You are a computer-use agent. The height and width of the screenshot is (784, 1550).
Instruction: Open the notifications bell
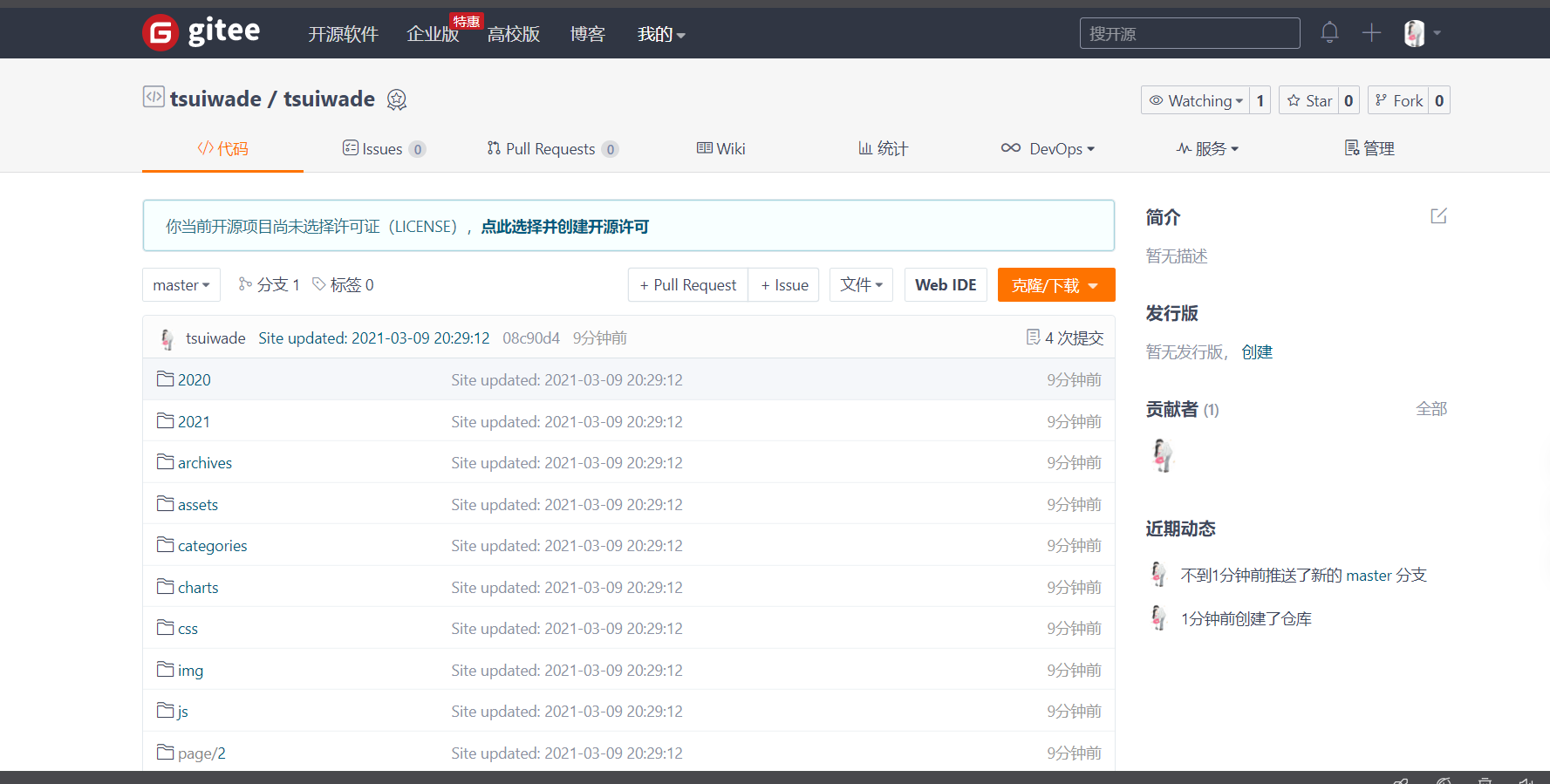click(x=1329, y=33)
